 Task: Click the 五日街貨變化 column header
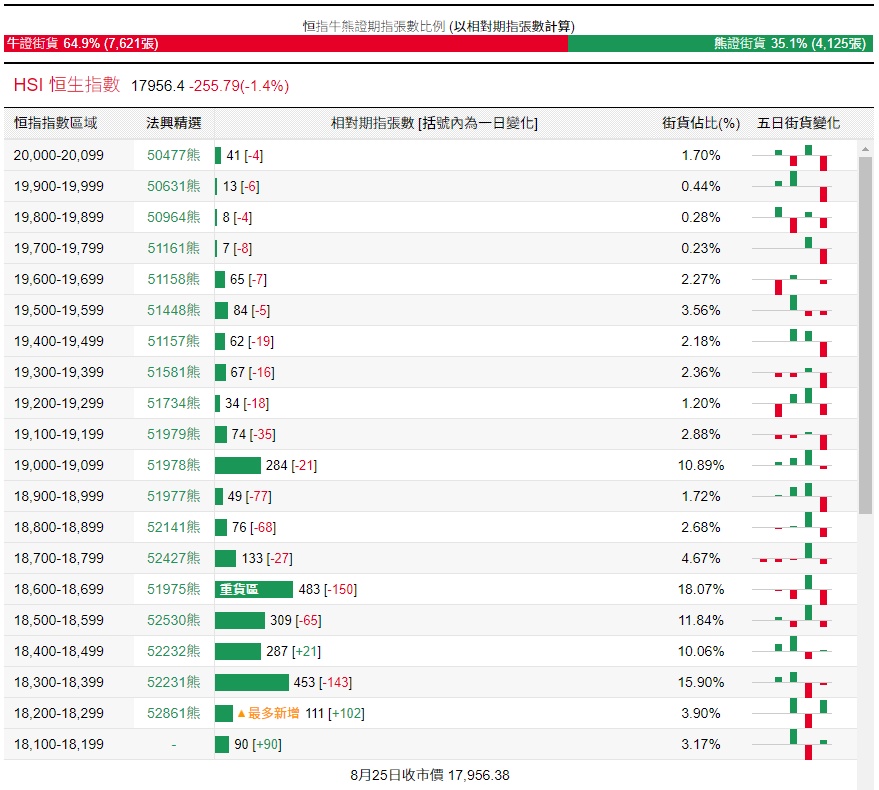point(799,123)
